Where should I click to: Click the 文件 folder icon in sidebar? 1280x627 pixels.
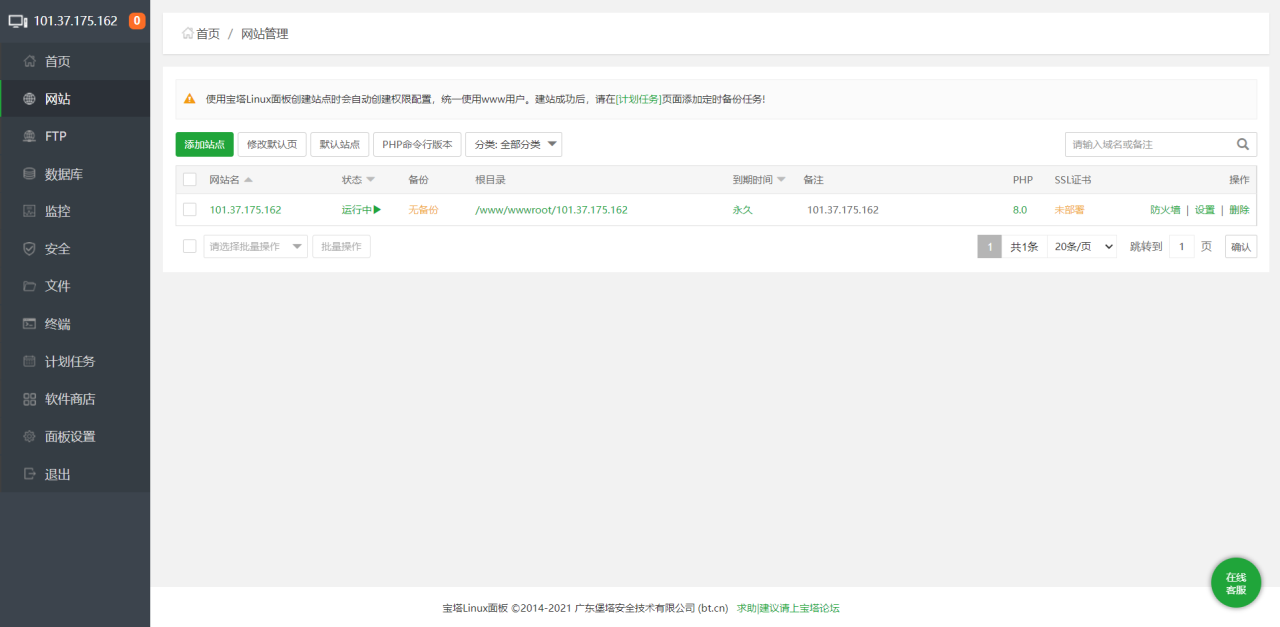point(29,286)
